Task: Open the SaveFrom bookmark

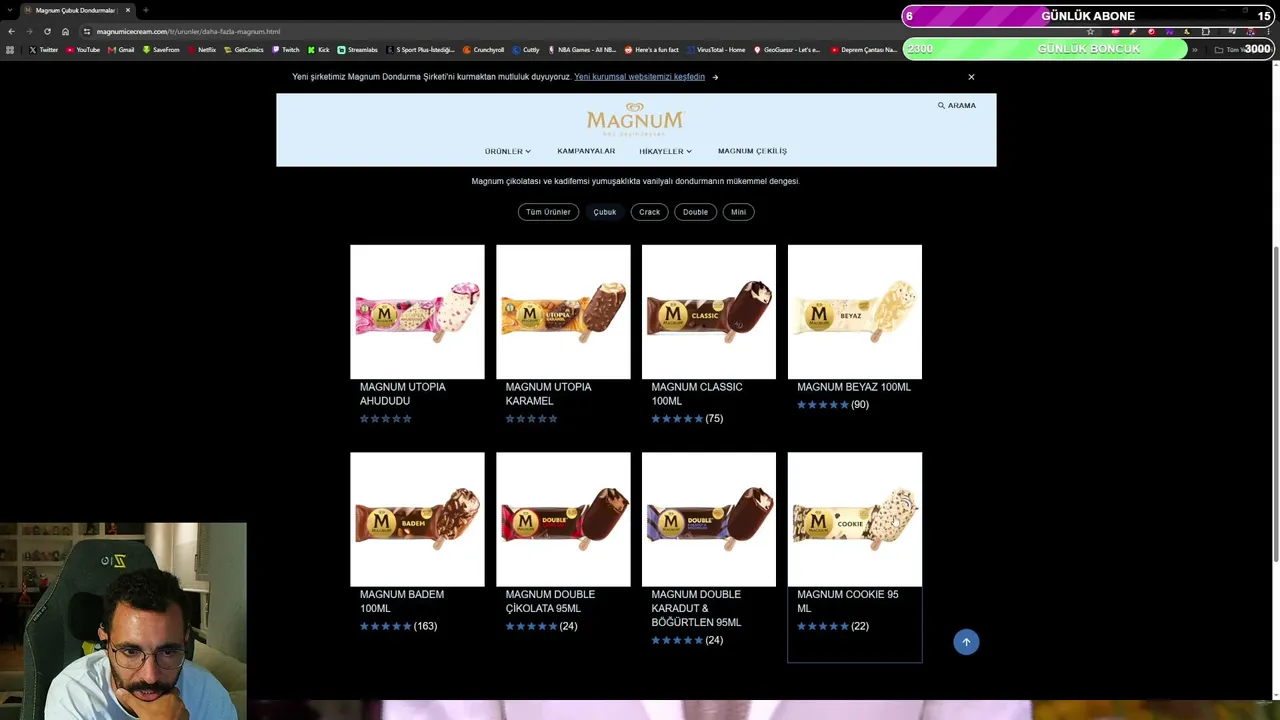Action: [x=161, y=50]
